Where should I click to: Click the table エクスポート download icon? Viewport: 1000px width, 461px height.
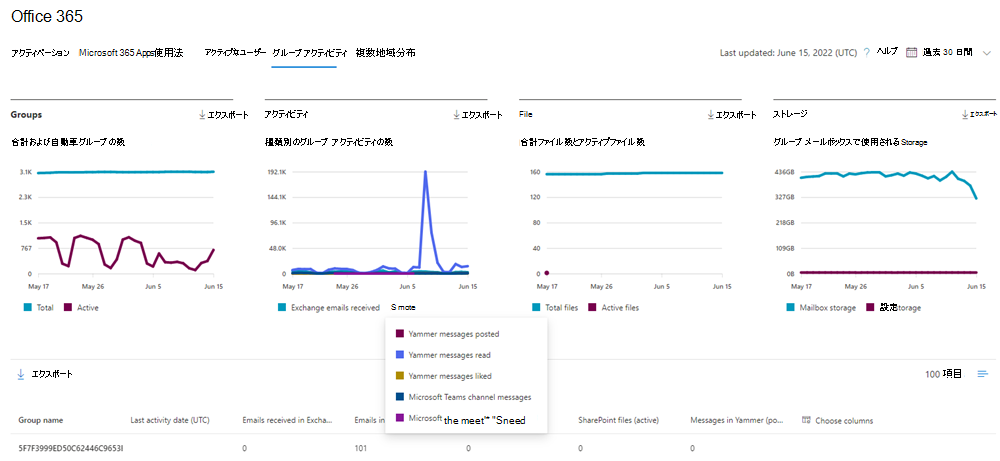(x=21, y=374)
